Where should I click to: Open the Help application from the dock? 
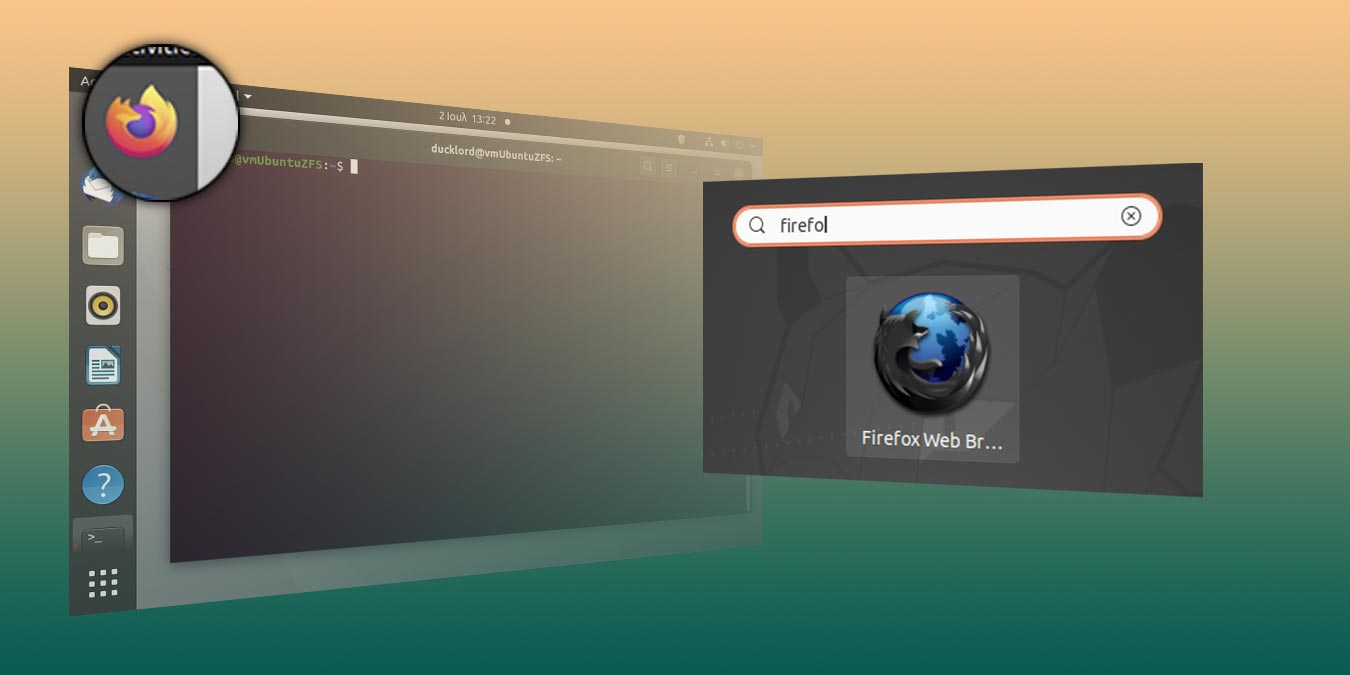(103, 484)
